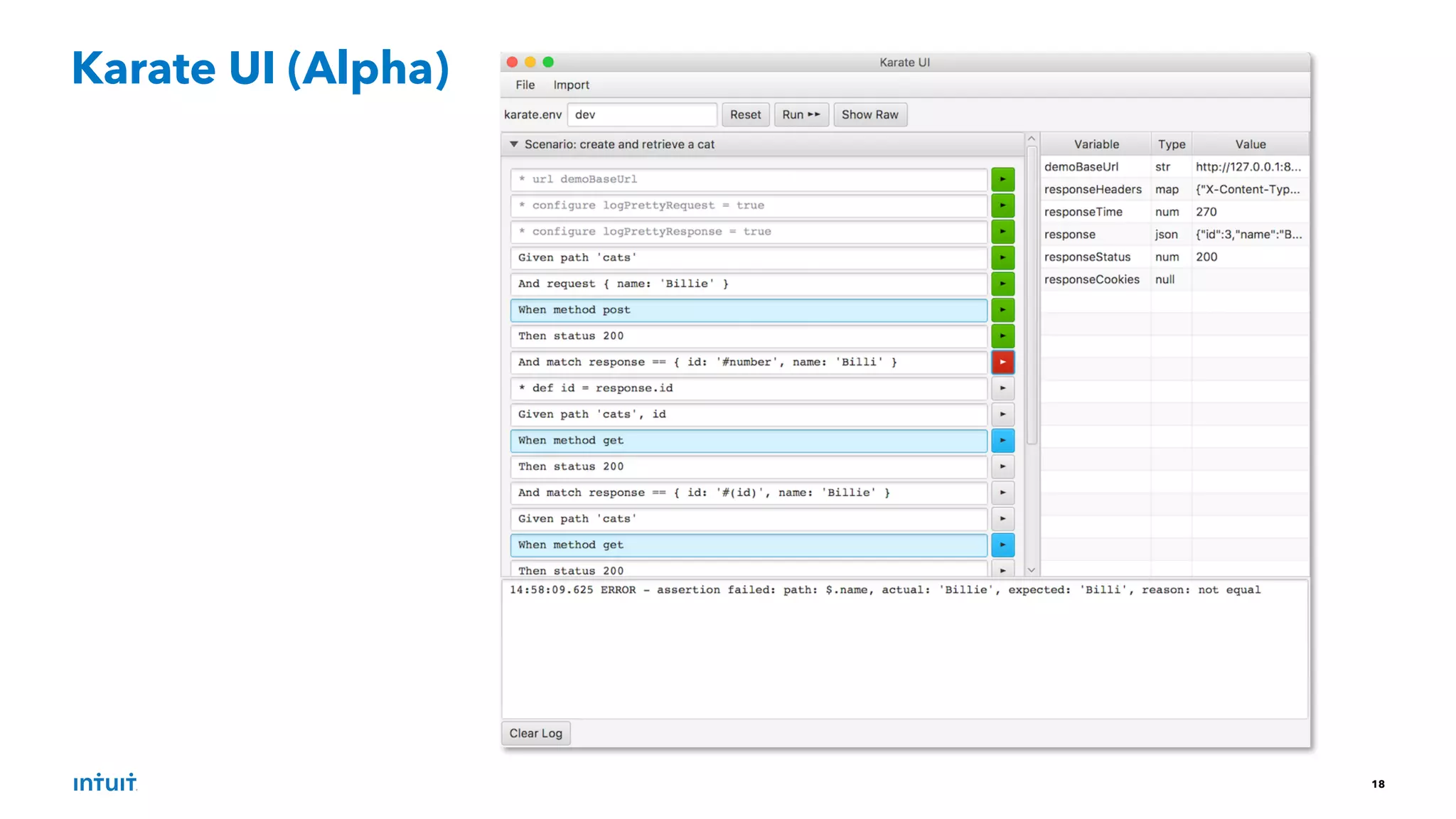Run the 'def id = response.id' step
This screenshot has width=1456, height=819.
1002,388
